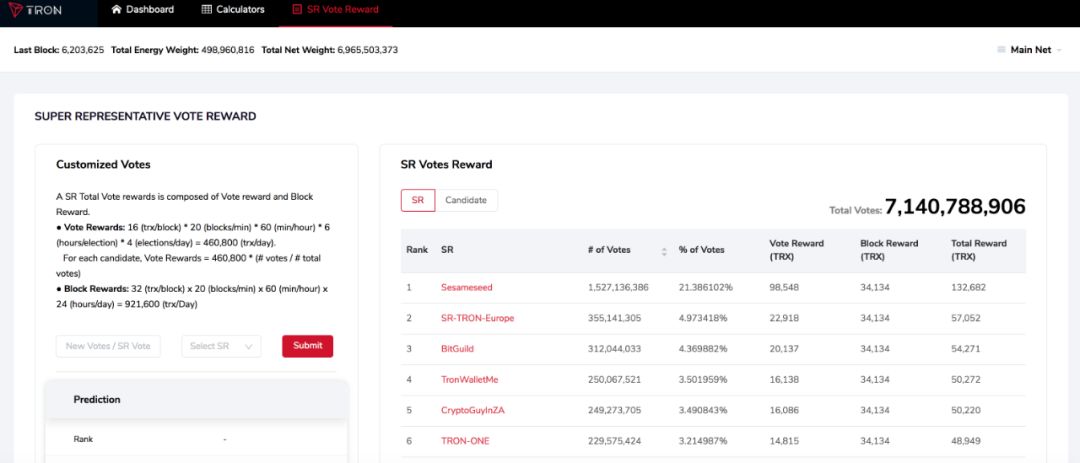
Task: Click the Last Block value 6,203,625
Action: (x=83, y=50)
